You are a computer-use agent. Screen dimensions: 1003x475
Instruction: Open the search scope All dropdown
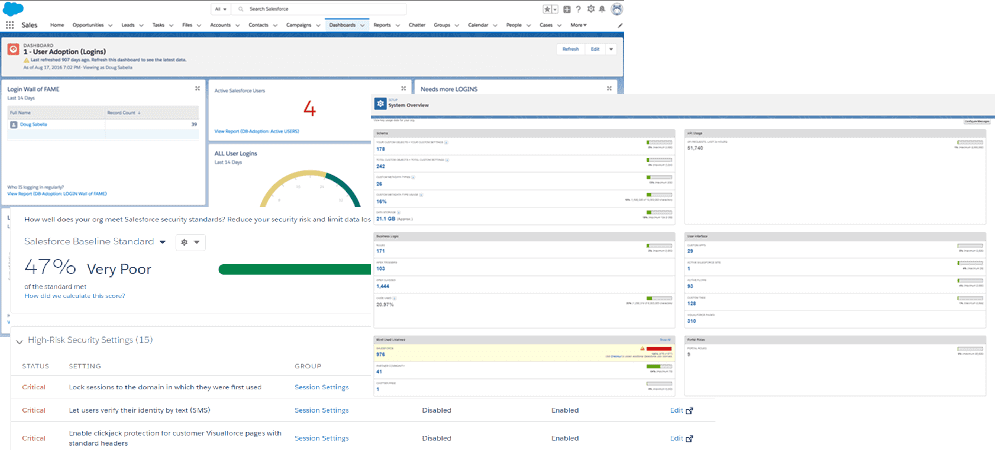pos(221,10)
